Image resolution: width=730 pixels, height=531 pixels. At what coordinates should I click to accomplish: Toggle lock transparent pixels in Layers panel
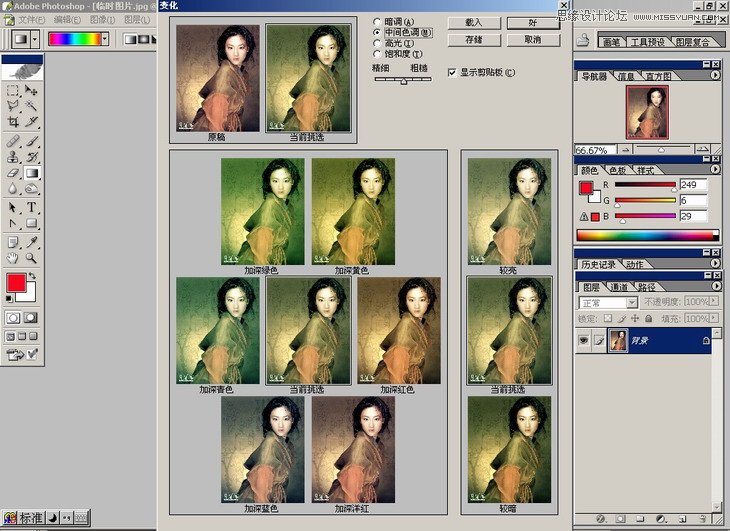(608, 318)
